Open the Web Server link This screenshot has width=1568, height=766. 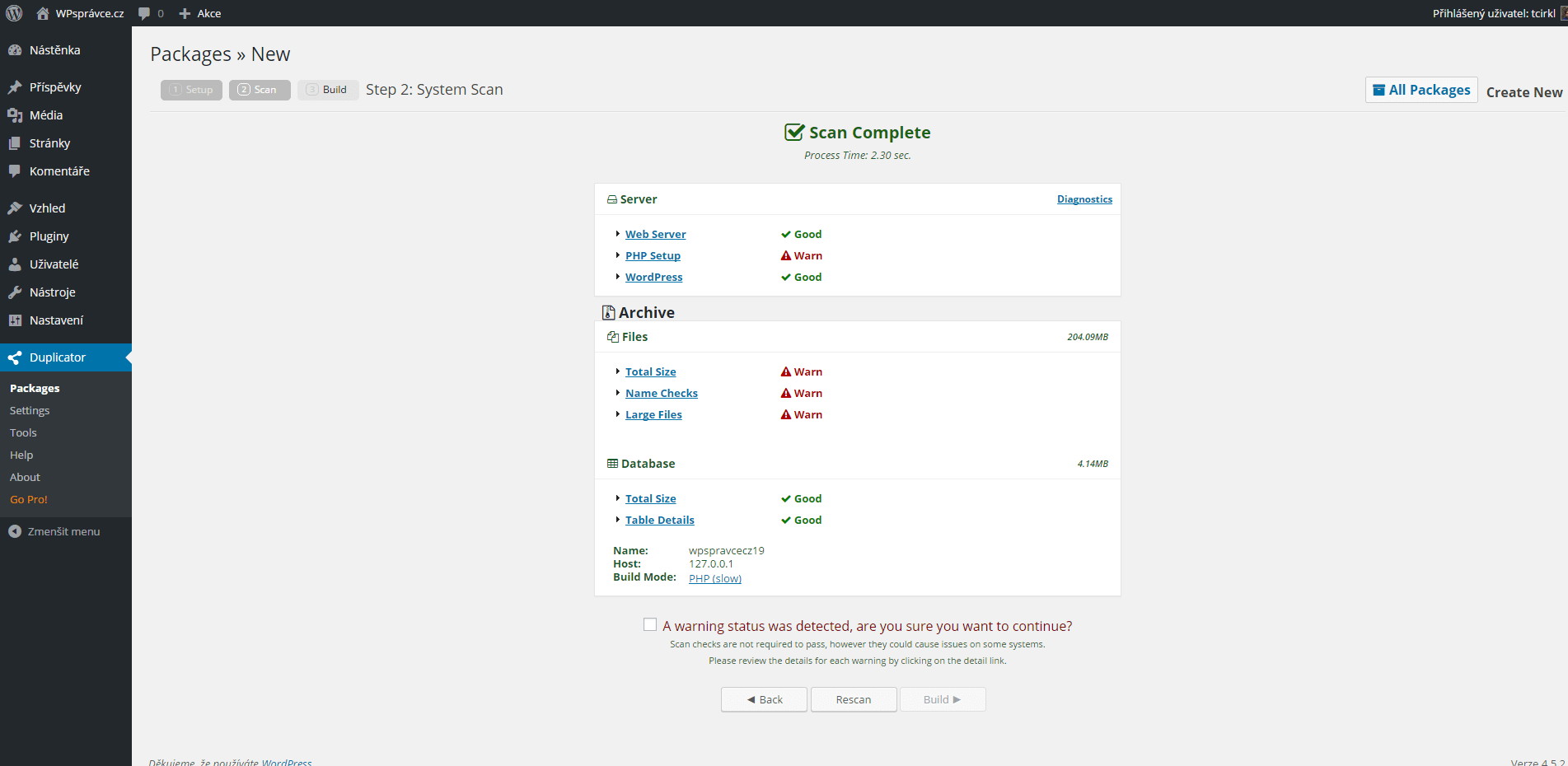click(655, 234)
